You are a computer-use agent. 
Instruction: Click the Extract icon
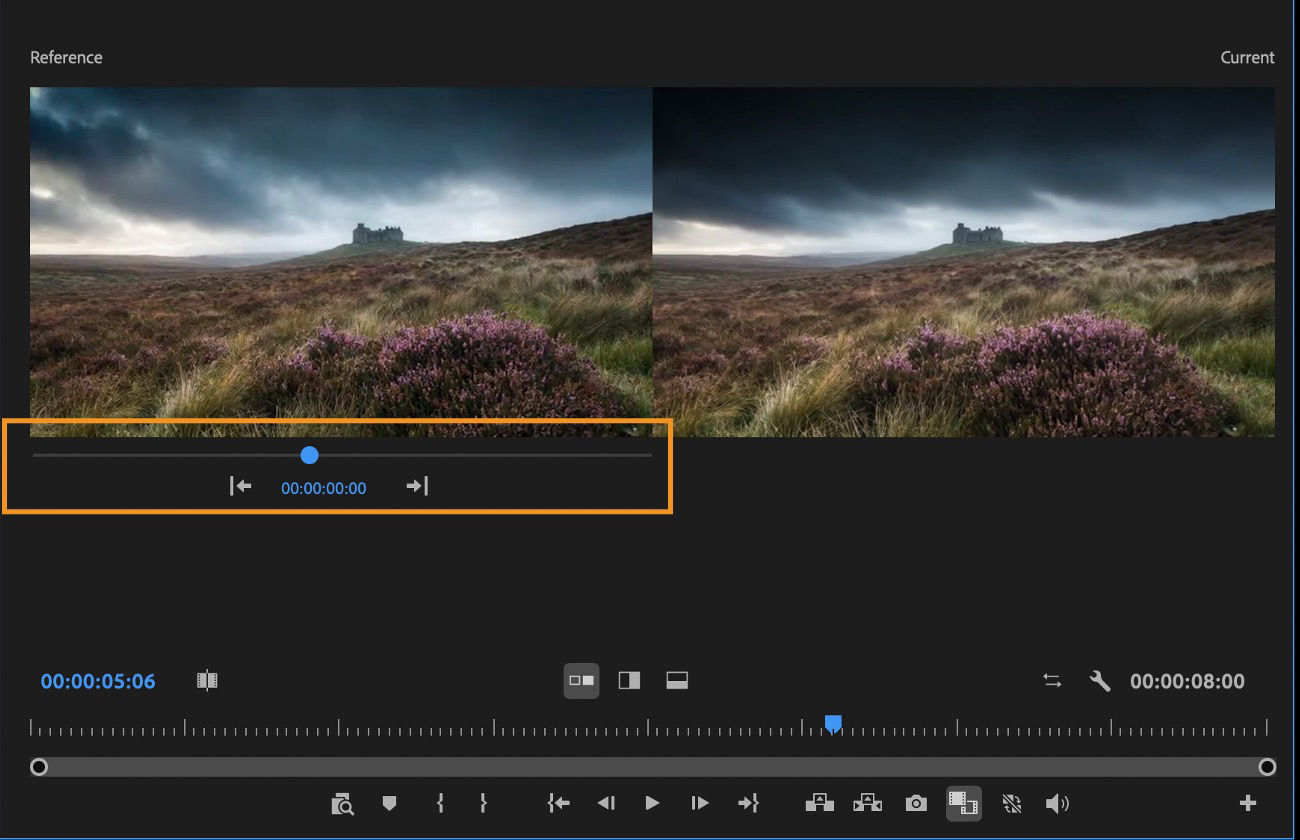point(867,803)
